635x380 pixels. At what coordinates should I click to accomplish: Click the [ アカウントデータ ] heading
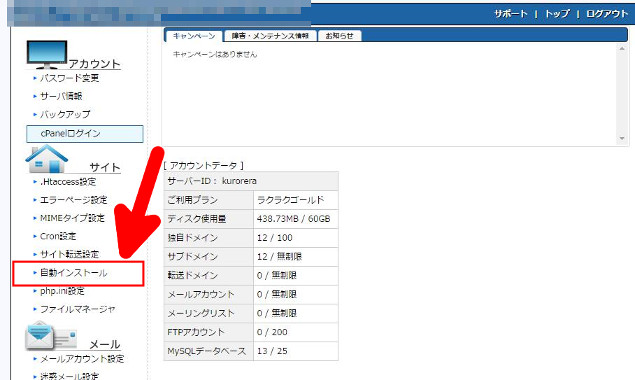click(x=204, y=165)
